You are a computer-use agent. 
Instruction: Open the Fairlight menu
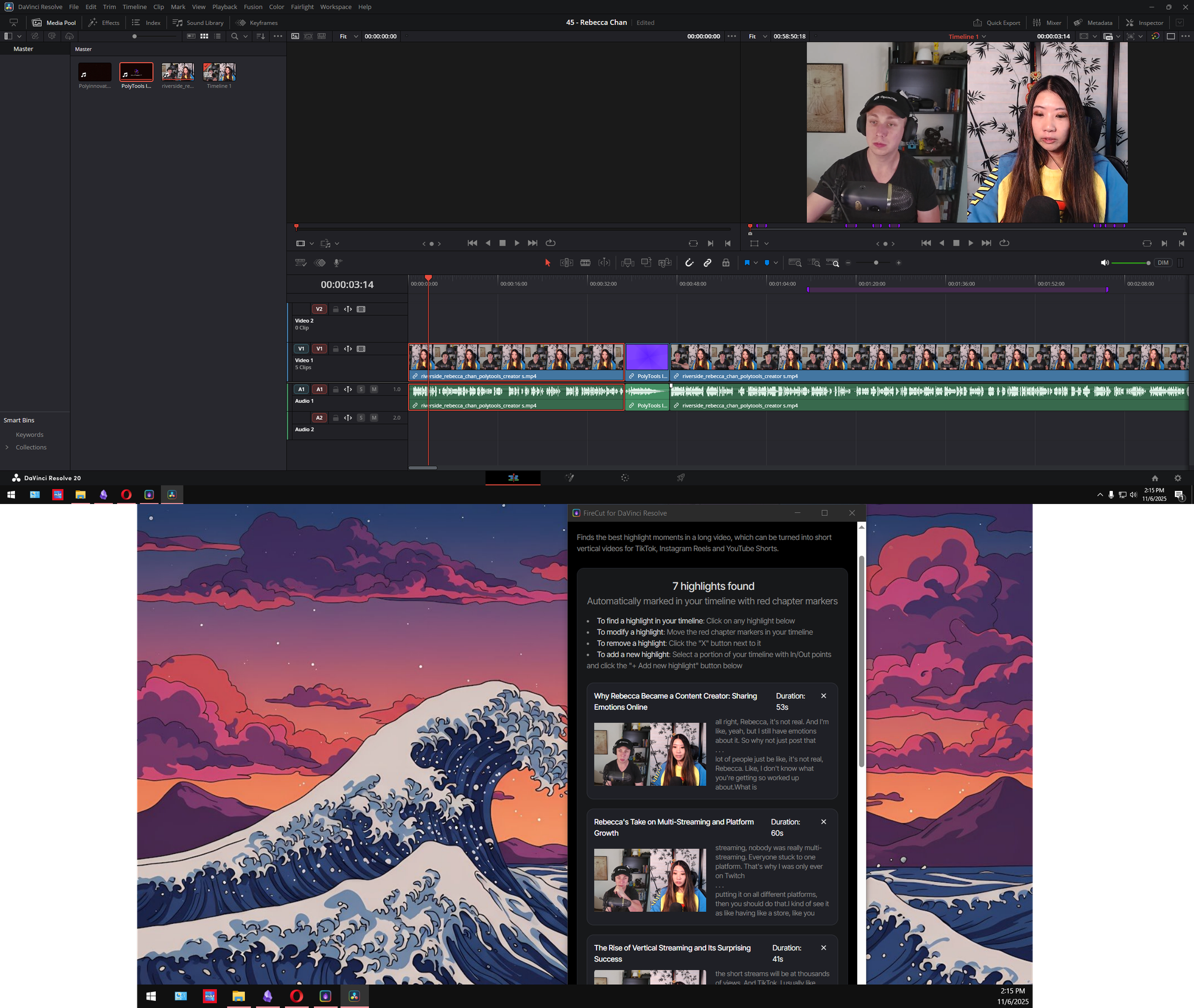[302, 7]
